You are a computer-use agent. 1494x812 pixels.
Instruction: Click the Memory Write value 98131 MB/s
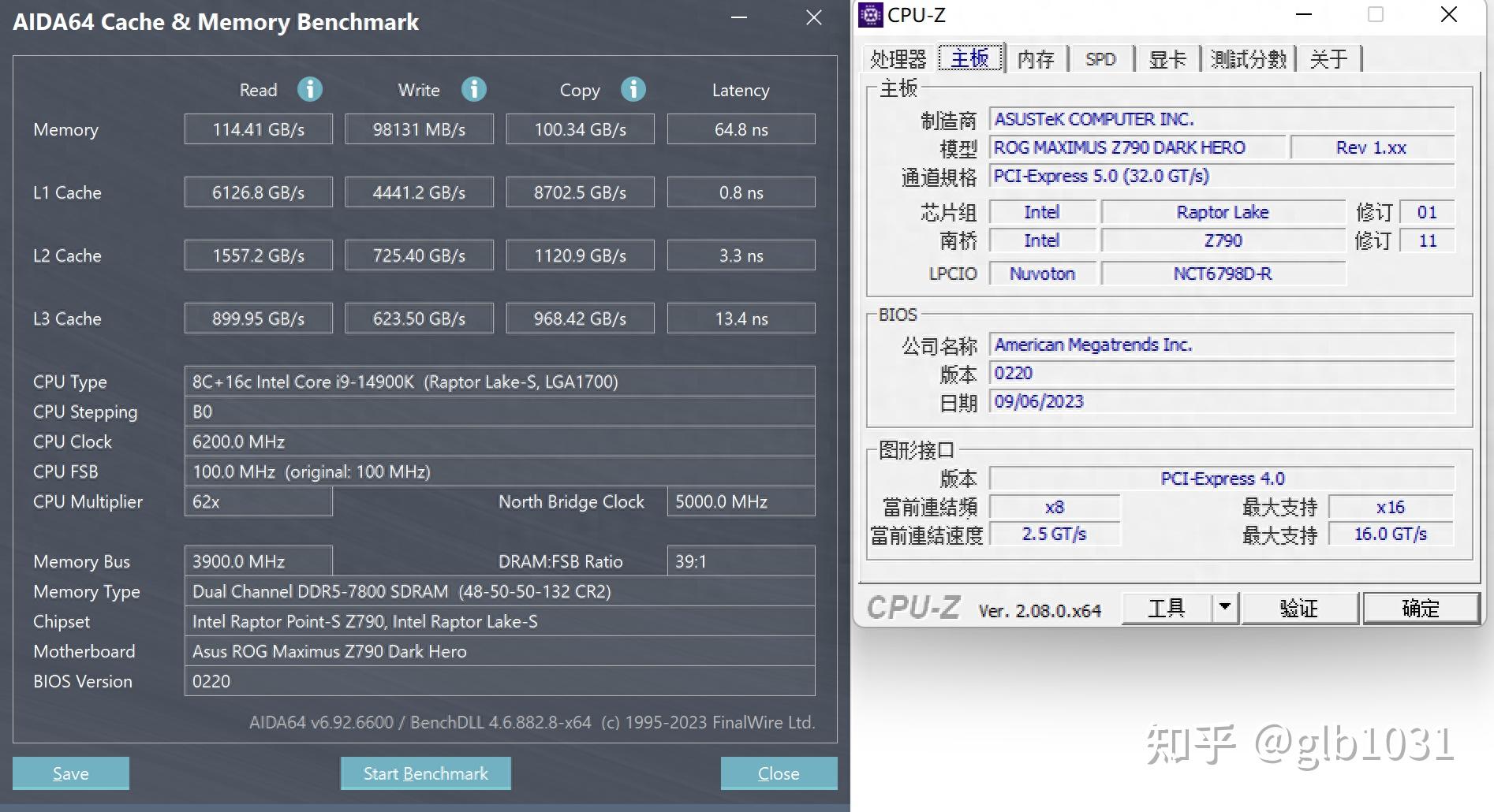(420, 129)
